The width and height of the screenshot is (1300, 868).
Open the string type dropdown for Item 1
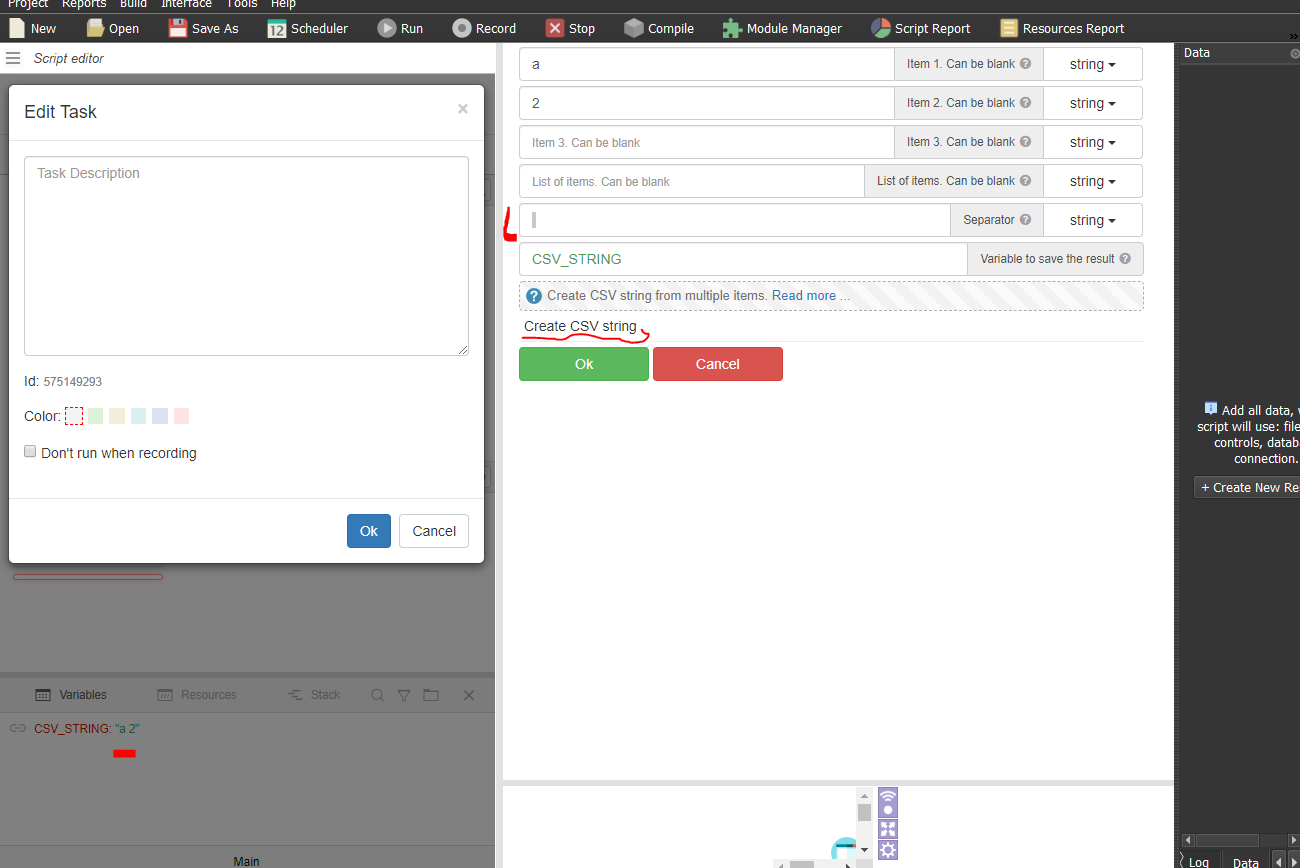pyautogui.click(x=1093, y=64)
